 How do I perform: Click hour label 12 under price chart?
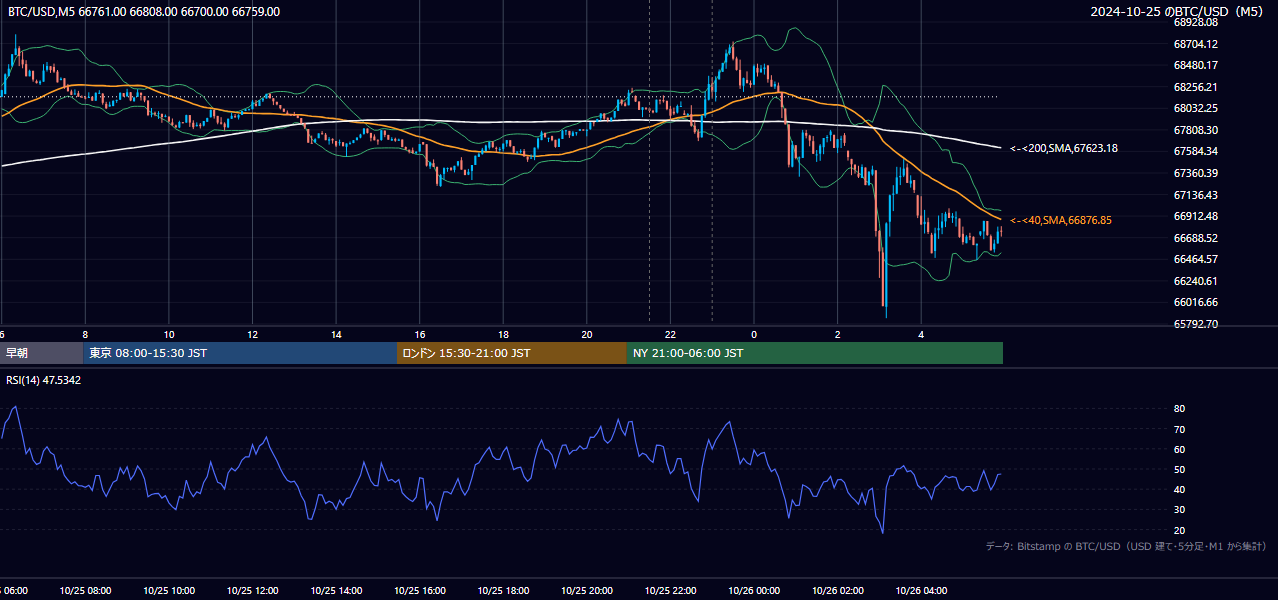[253, 334]
